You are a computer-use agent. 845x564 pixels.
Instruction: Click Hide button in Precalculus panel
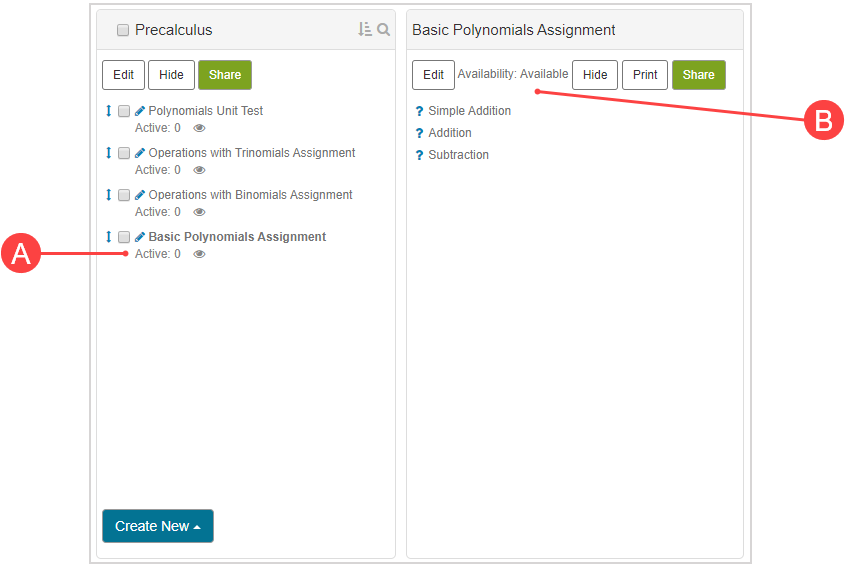click(x=171, y=75)
